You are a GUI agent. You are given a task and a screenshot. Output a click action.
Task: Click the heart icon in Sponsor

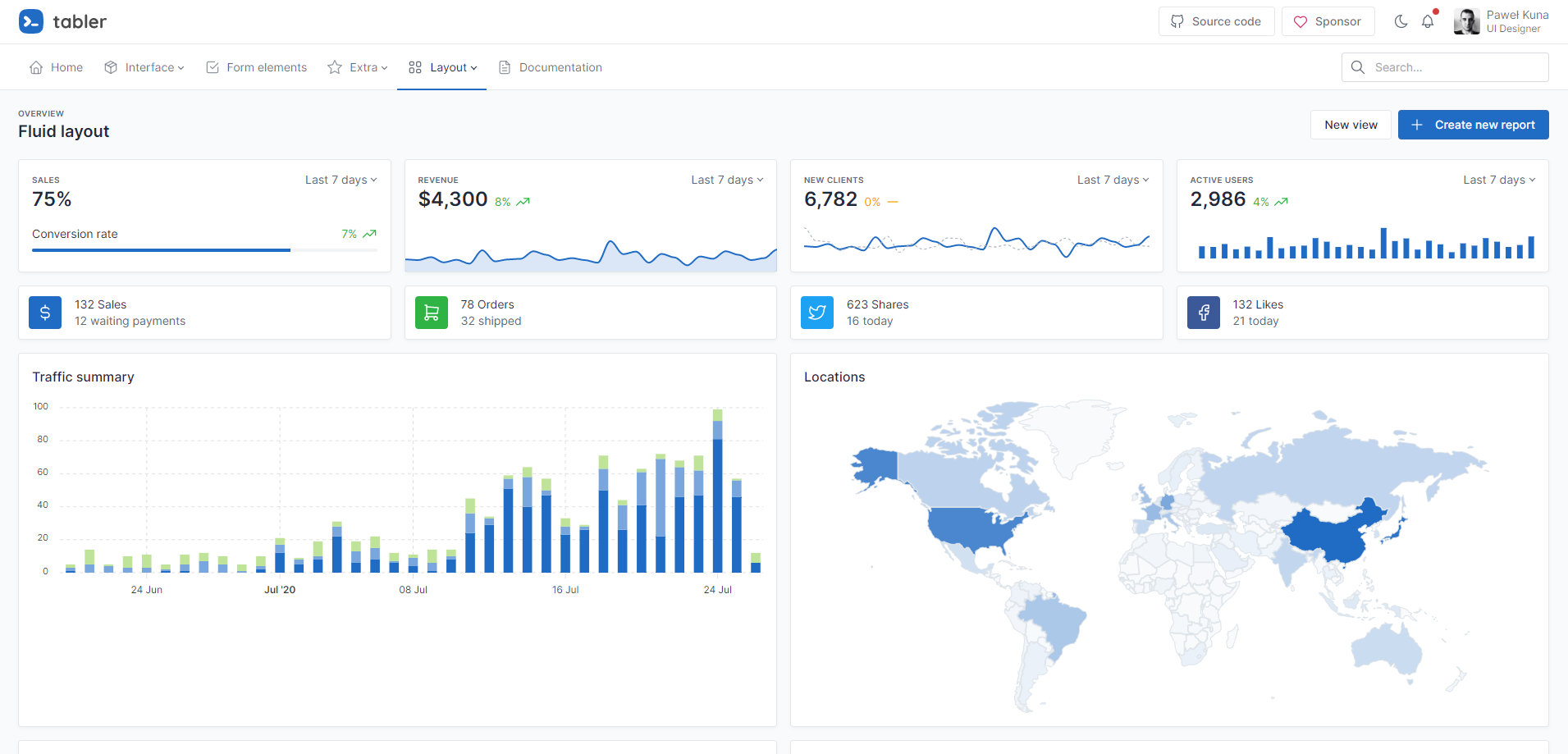pos(1301,21)
